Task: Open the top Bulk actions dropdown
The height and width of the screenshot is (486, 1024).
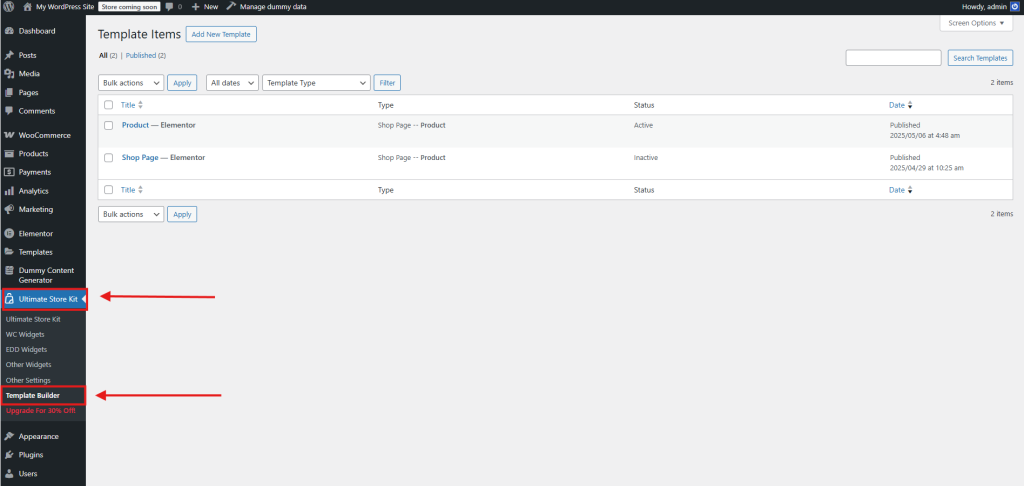Action: [131, 83]
